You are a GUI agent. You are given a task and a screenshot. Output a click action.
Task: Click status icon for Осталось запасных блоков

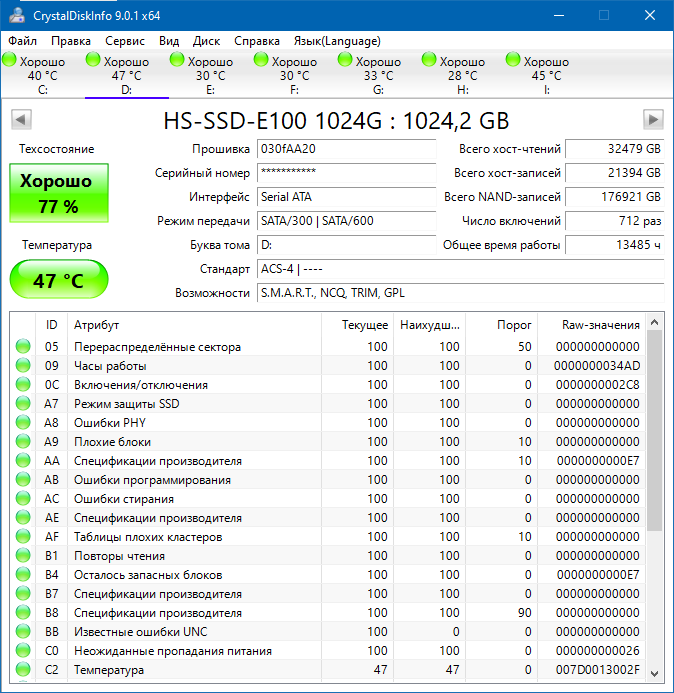pyautogui.click(x=23, y=575)
